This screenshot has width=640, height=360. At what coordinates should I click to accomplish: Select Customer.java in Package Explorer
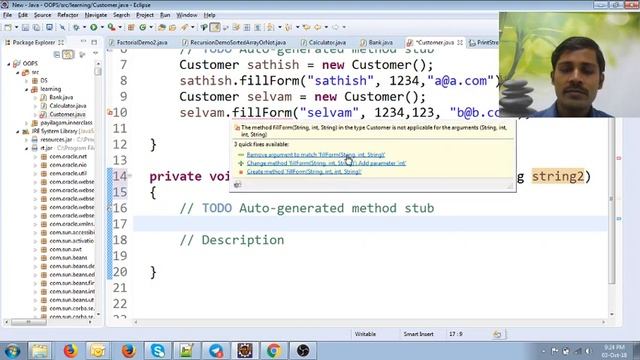[x=67, y=114]
